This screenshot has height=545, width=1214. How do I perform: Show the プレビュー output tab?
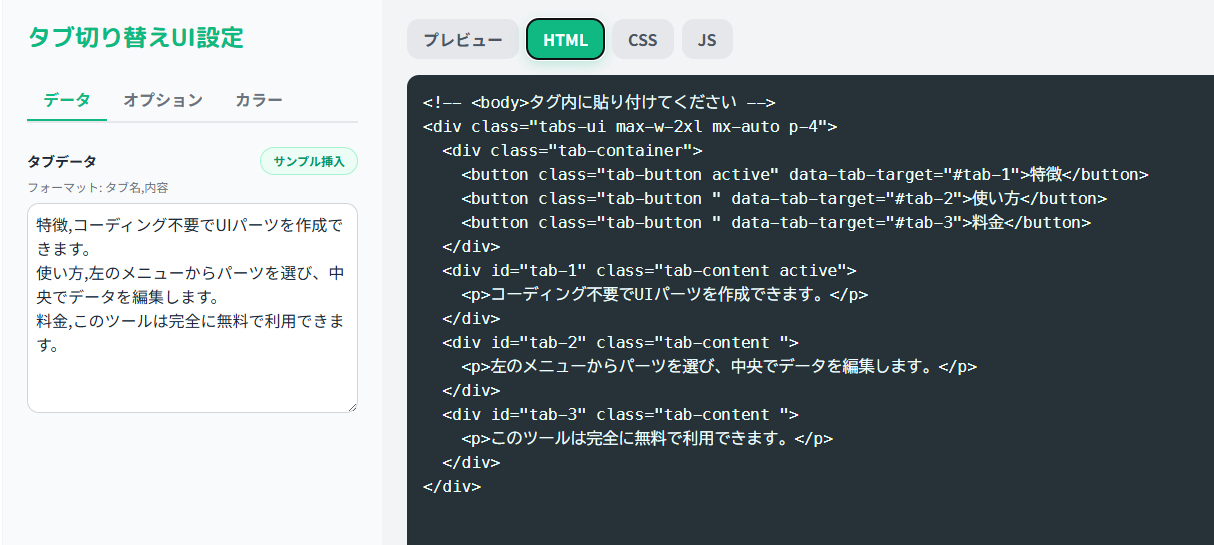463,40
